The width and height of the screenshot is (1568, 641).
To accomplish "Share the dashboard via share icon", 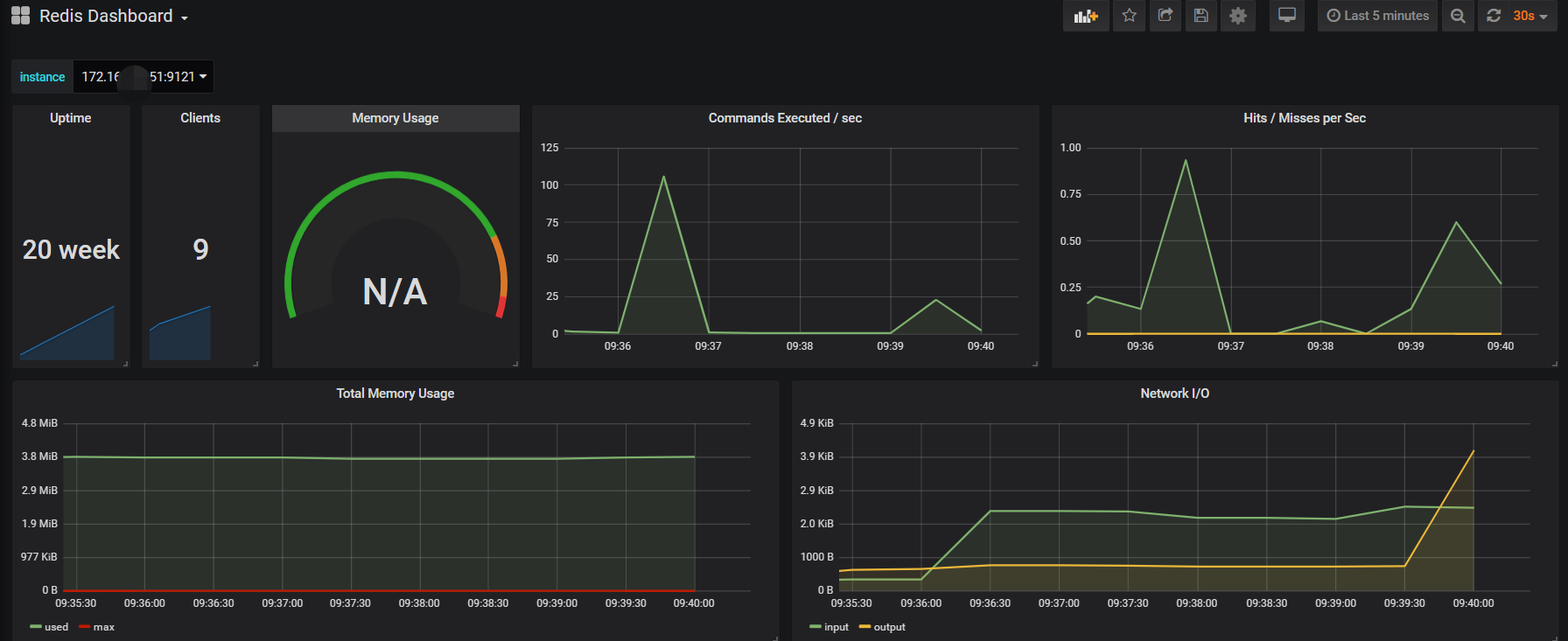I will tap(1165, 16).
